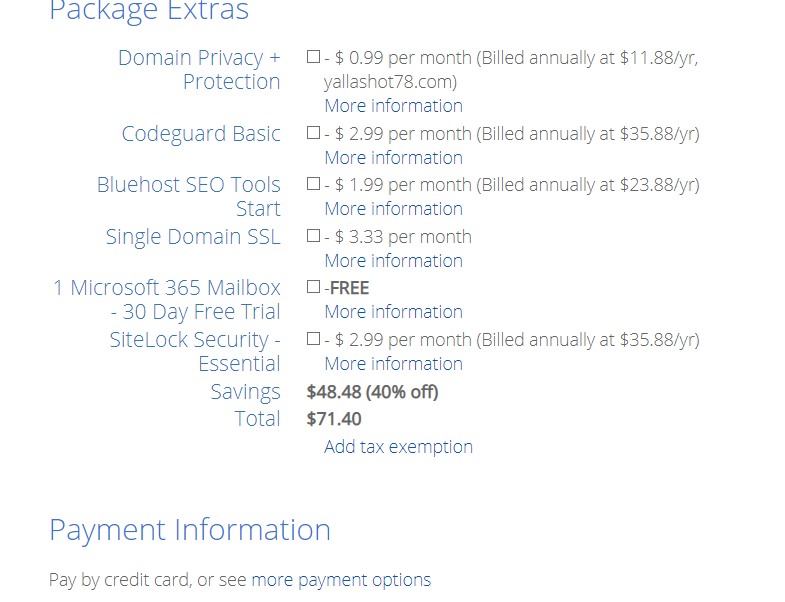The width and height of the screenshot is (785, 602).
Task: Open More information under Domain Privacy
Action: pyautogui.click(x=394, y=106)
